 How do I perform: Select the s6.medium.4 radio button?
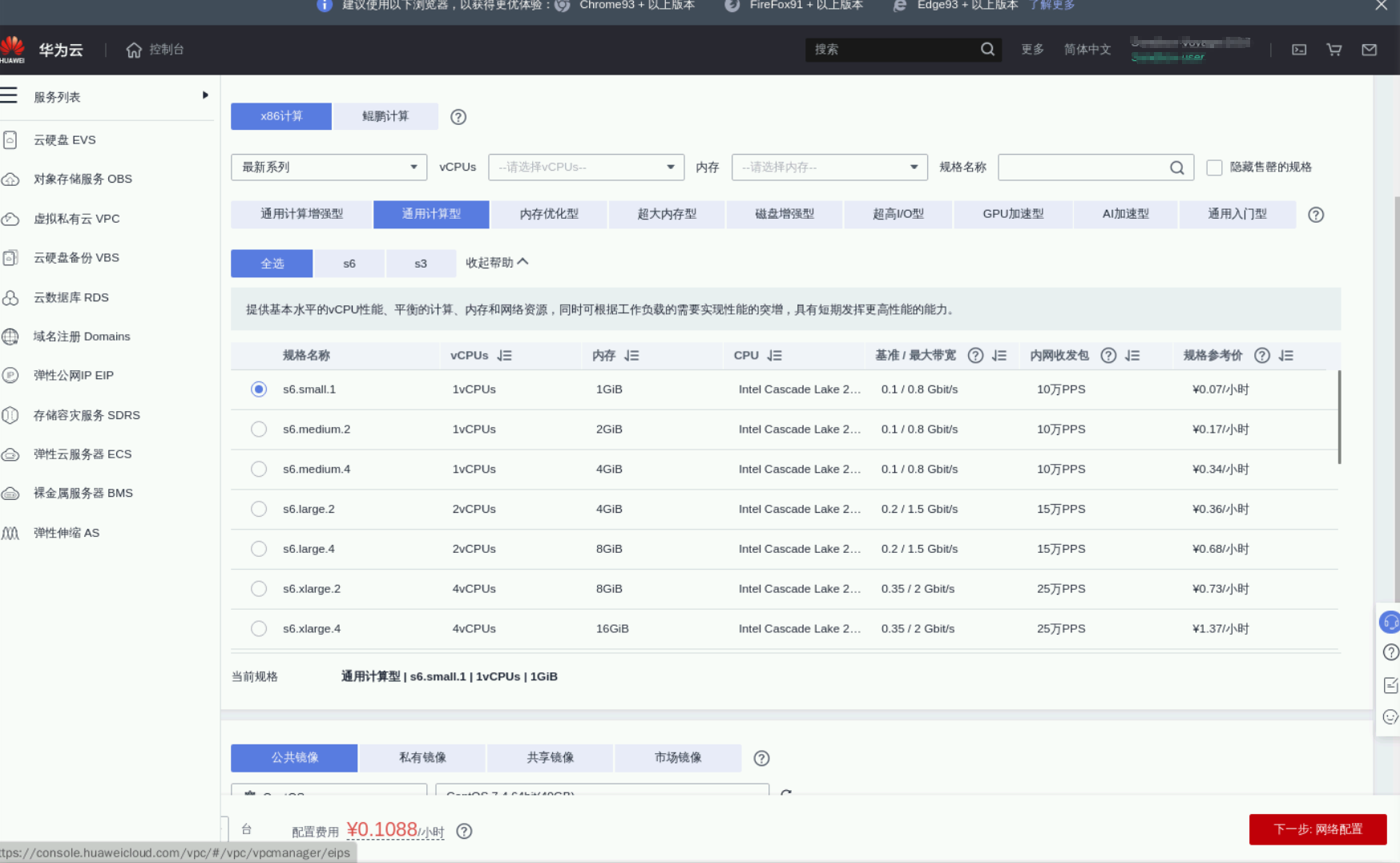(259, 470)
